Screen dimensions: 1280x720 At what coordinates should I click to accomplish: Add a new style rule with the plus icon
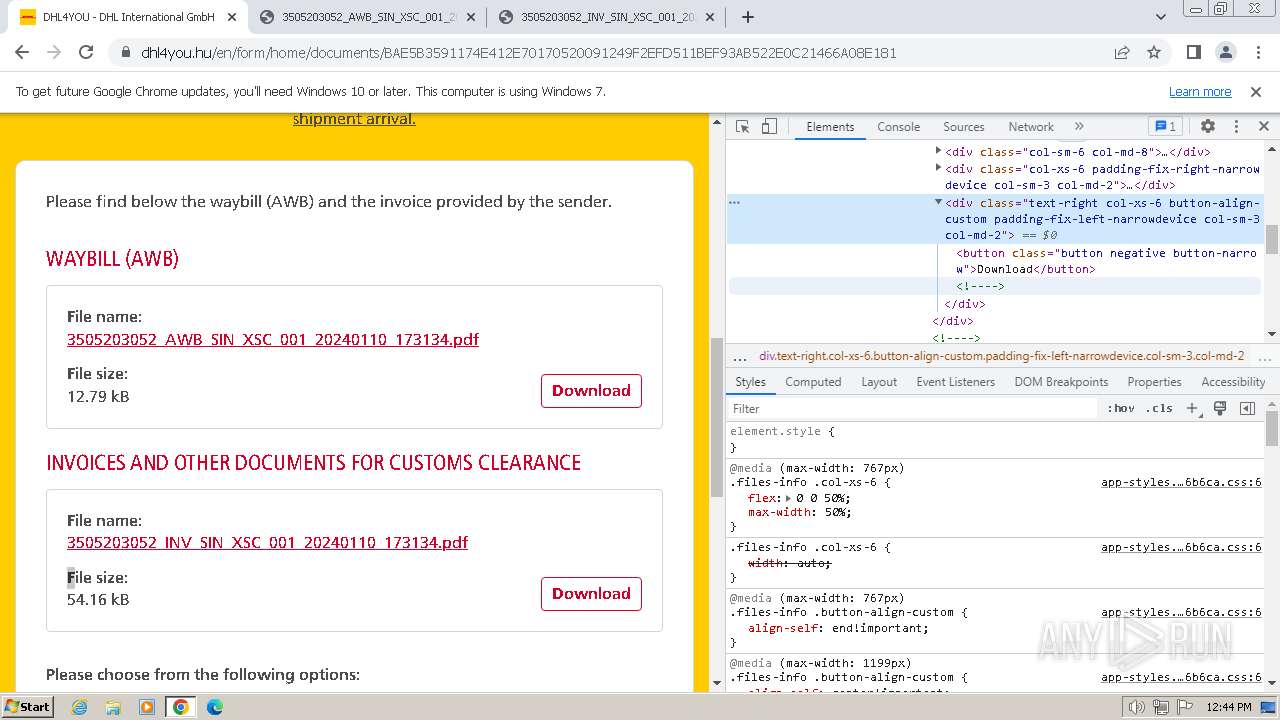[x=1192, y=408]
